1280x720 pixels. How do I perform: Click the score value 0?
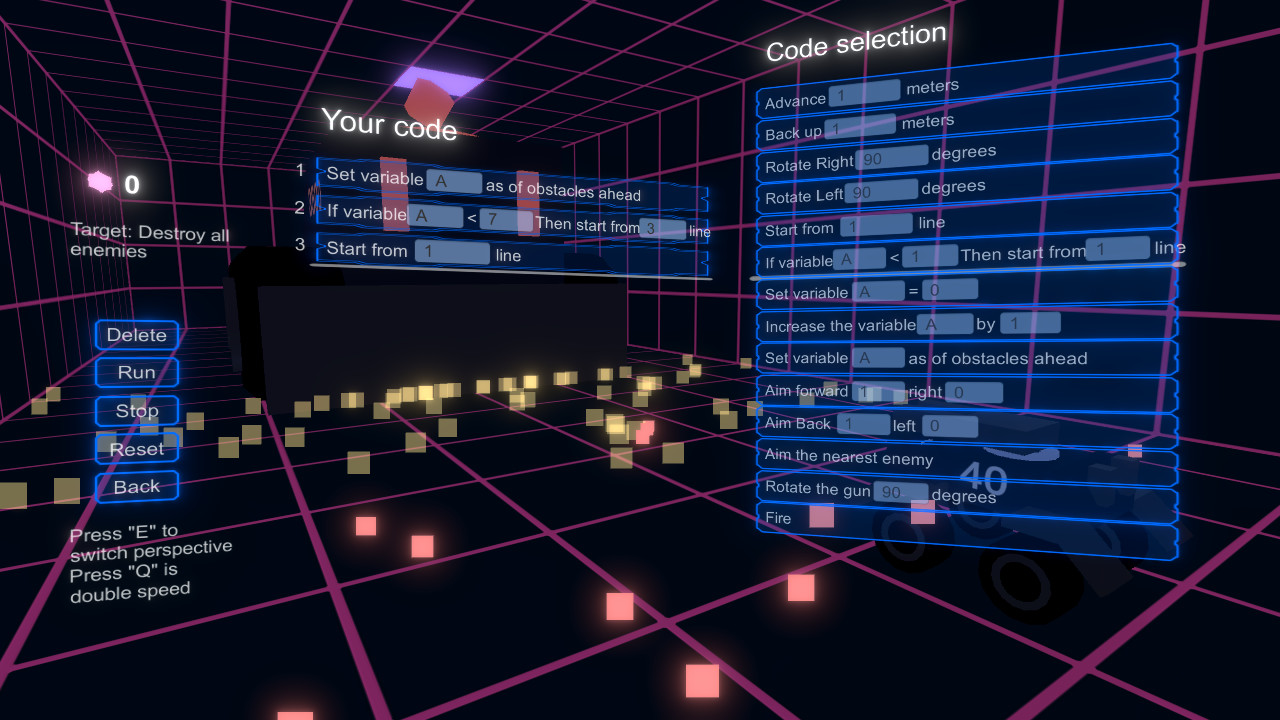point(132,185)
